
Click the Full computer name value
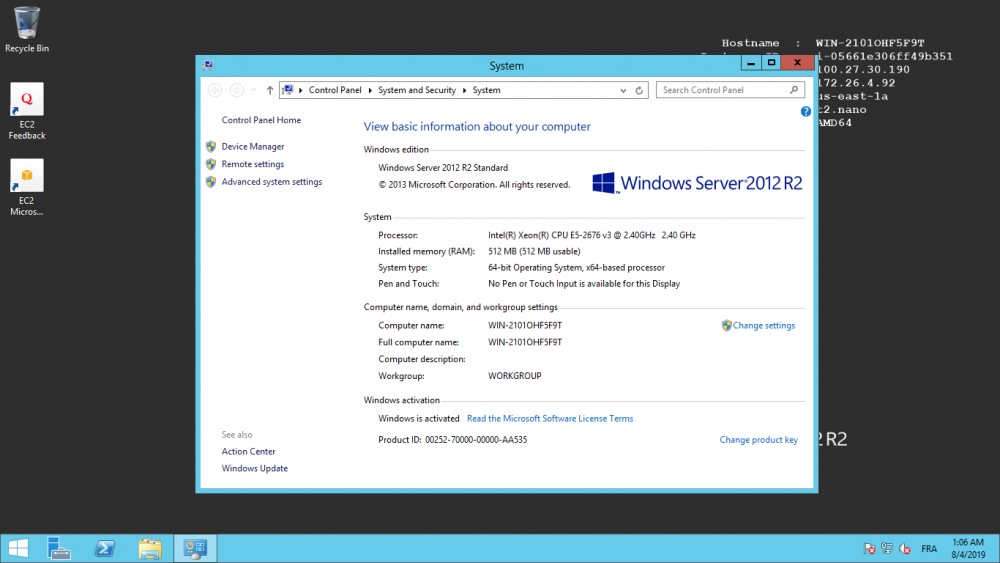click(x=525, y=342)
